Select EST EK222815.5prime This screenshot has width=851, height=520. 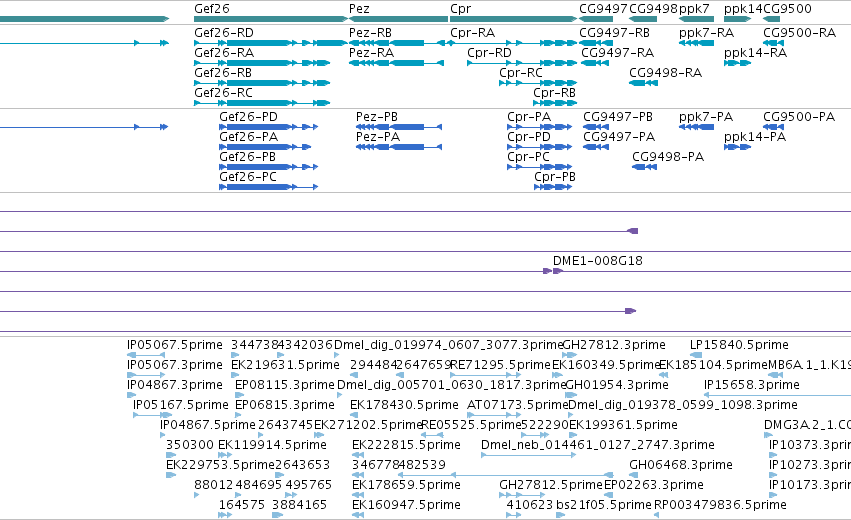pos(406,445)
